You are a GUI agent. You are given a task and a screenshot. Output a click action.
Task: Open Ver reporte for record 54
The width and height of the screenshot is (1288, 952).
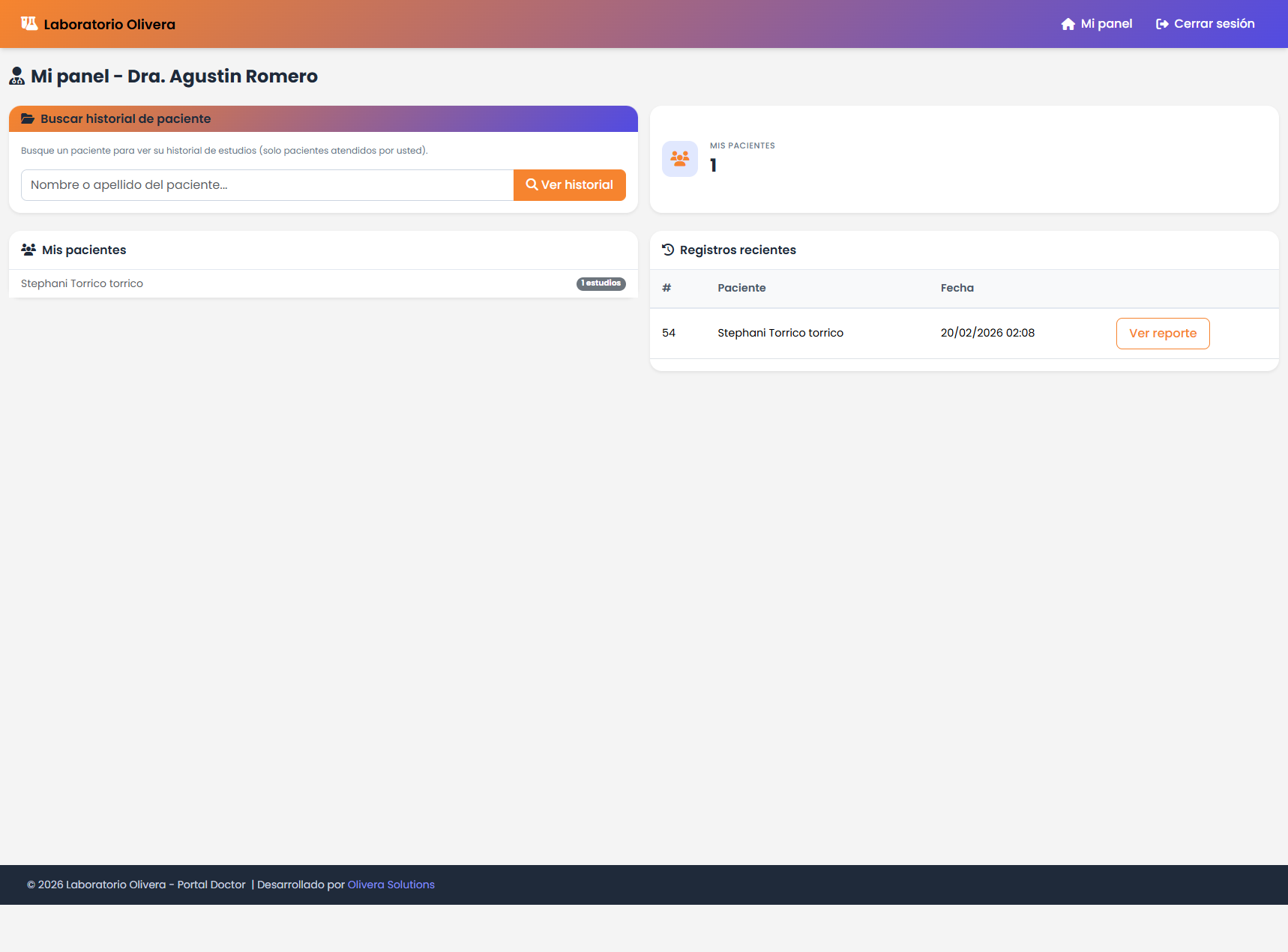click(x=1162, y=334)
